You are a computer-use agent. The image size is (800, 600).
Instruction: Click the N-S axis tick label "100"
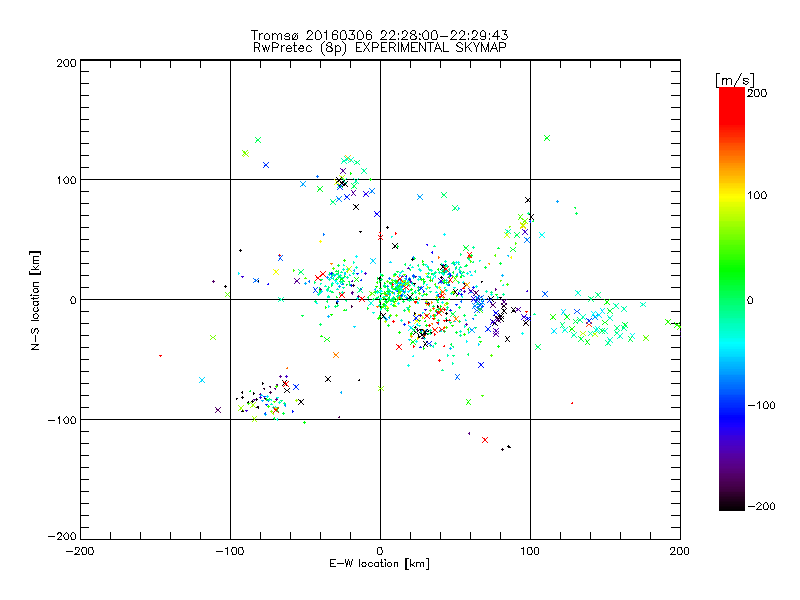tap(66, 180)
